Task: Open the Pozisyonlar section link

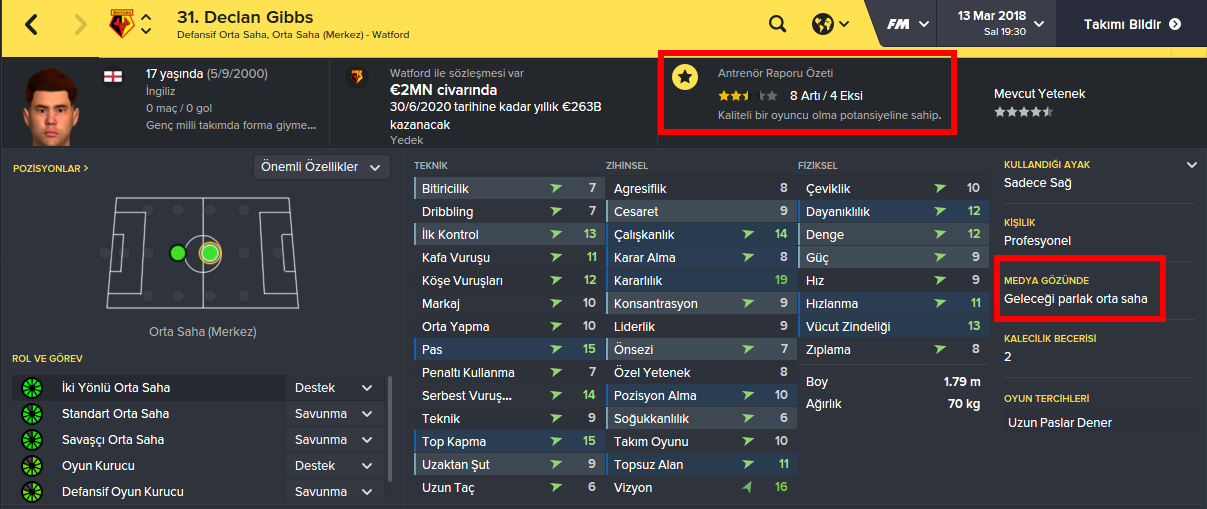Action: 50,169
